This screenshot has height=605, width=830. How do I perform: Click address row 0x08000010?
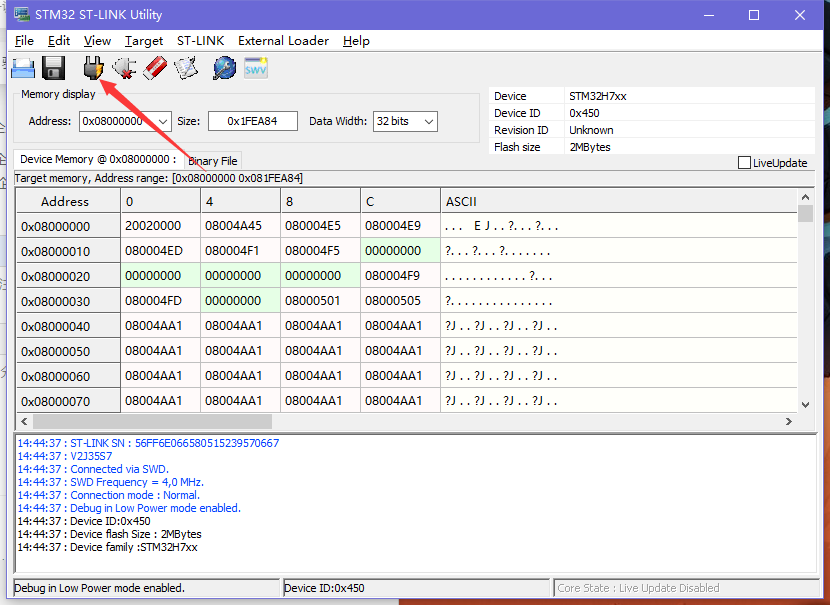(x=68, y=251)
